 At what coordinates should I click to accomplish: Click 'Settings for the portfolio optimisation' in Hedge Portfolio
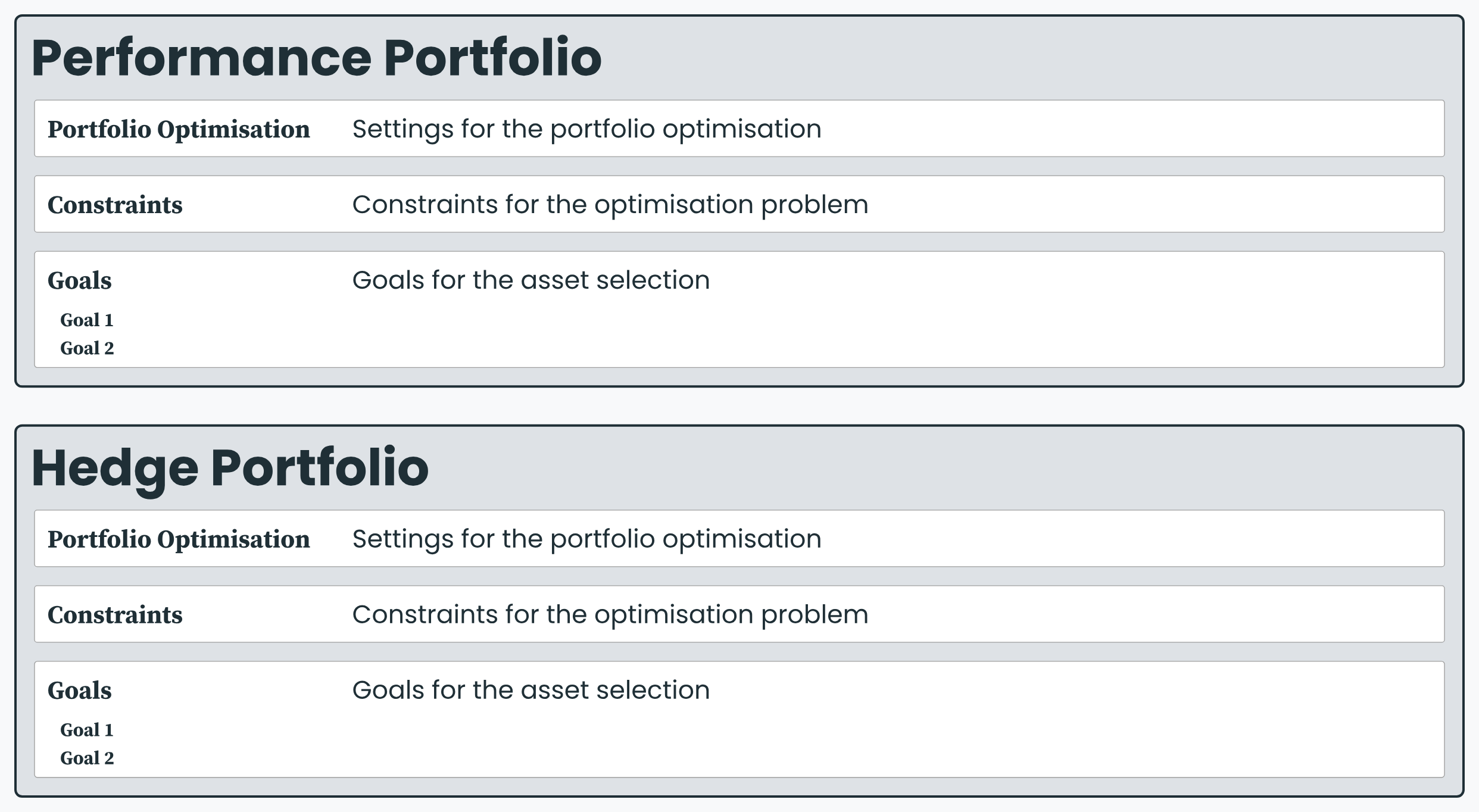tap(586, 539)
